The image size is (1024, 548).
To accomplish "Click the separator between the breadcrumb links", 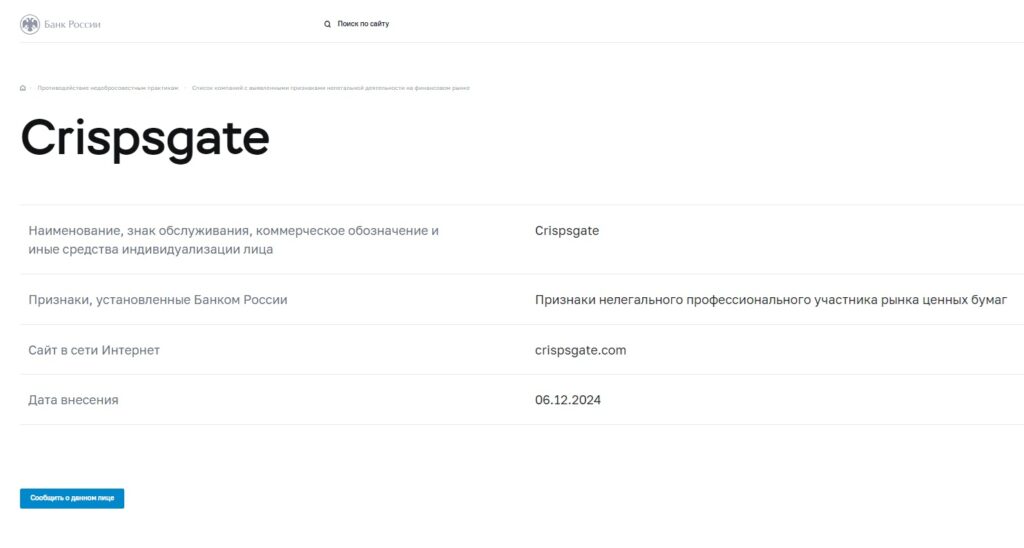I will (185, 88).
